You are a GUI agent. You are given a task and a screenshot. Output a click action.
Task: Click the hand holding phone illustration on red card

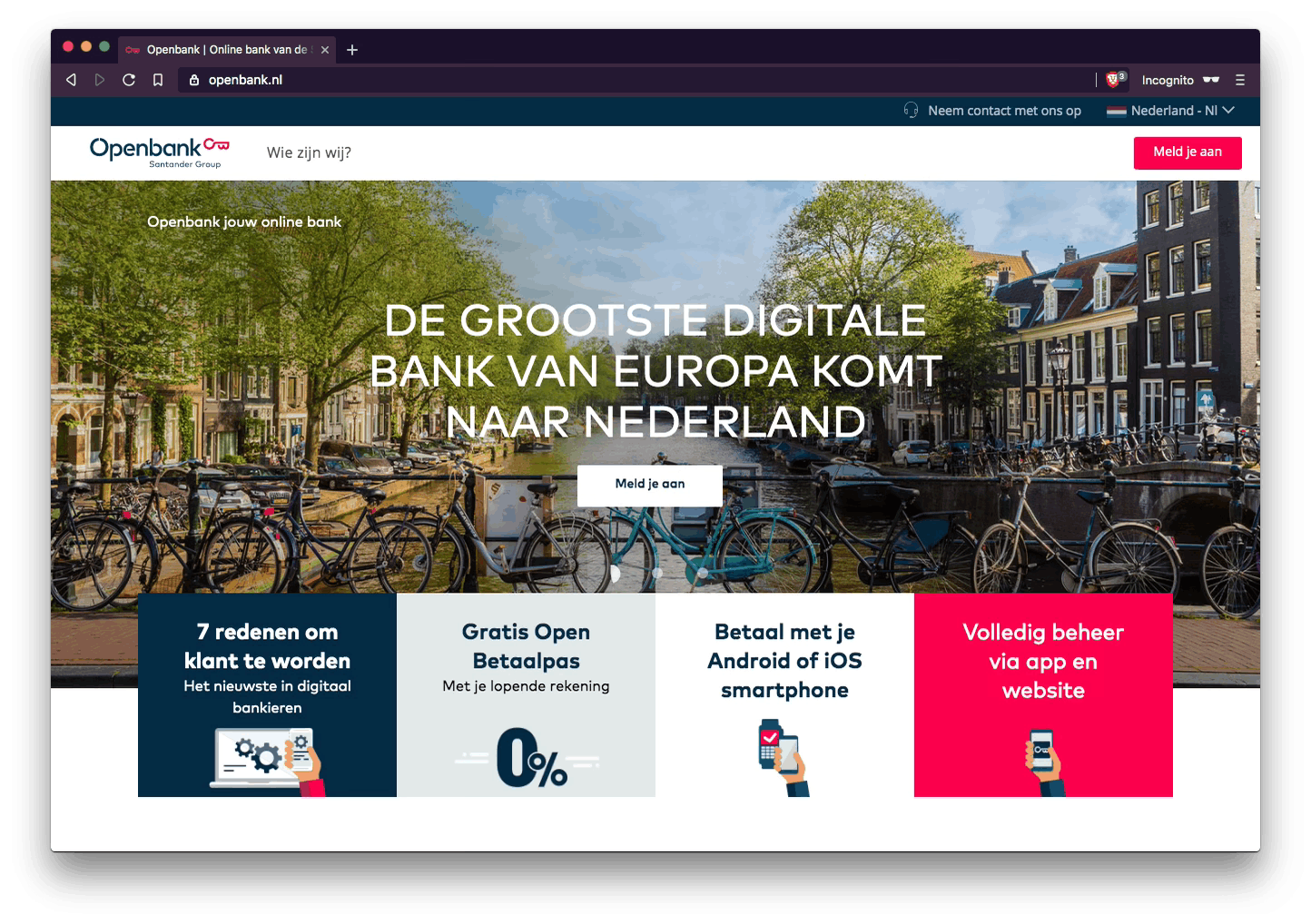(x=1044, y=762)
